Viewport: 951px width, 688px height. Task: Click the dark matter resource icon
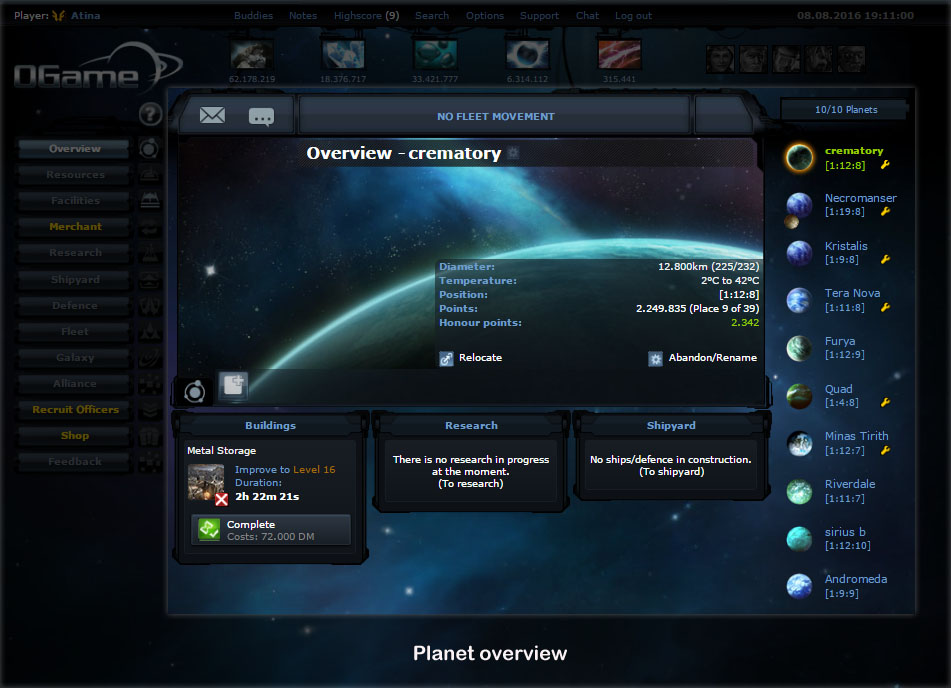(619, 55)
